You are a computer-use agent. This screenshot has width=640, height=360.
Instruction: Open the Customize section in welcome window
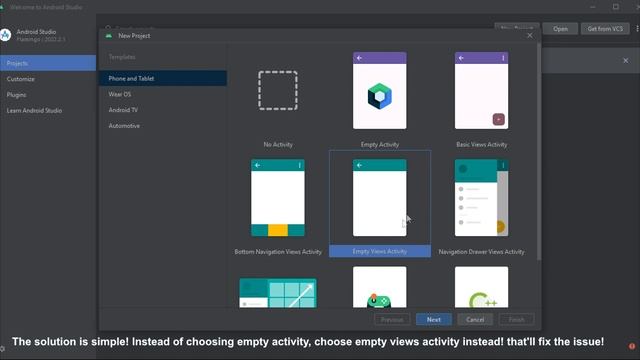(48, 79)
